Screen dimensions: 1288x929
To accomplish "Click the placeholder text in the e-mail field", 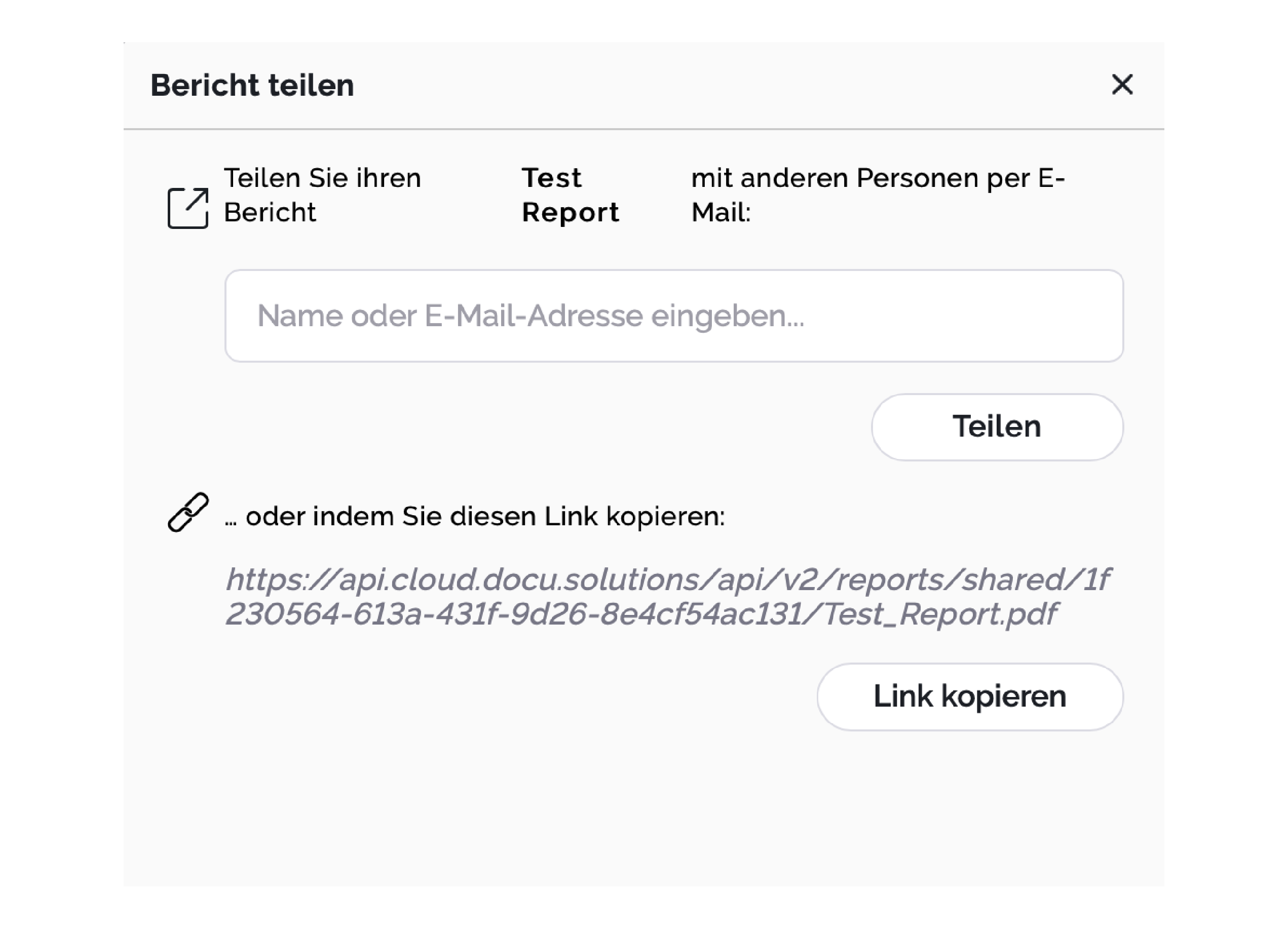I will tap(531, 316).
